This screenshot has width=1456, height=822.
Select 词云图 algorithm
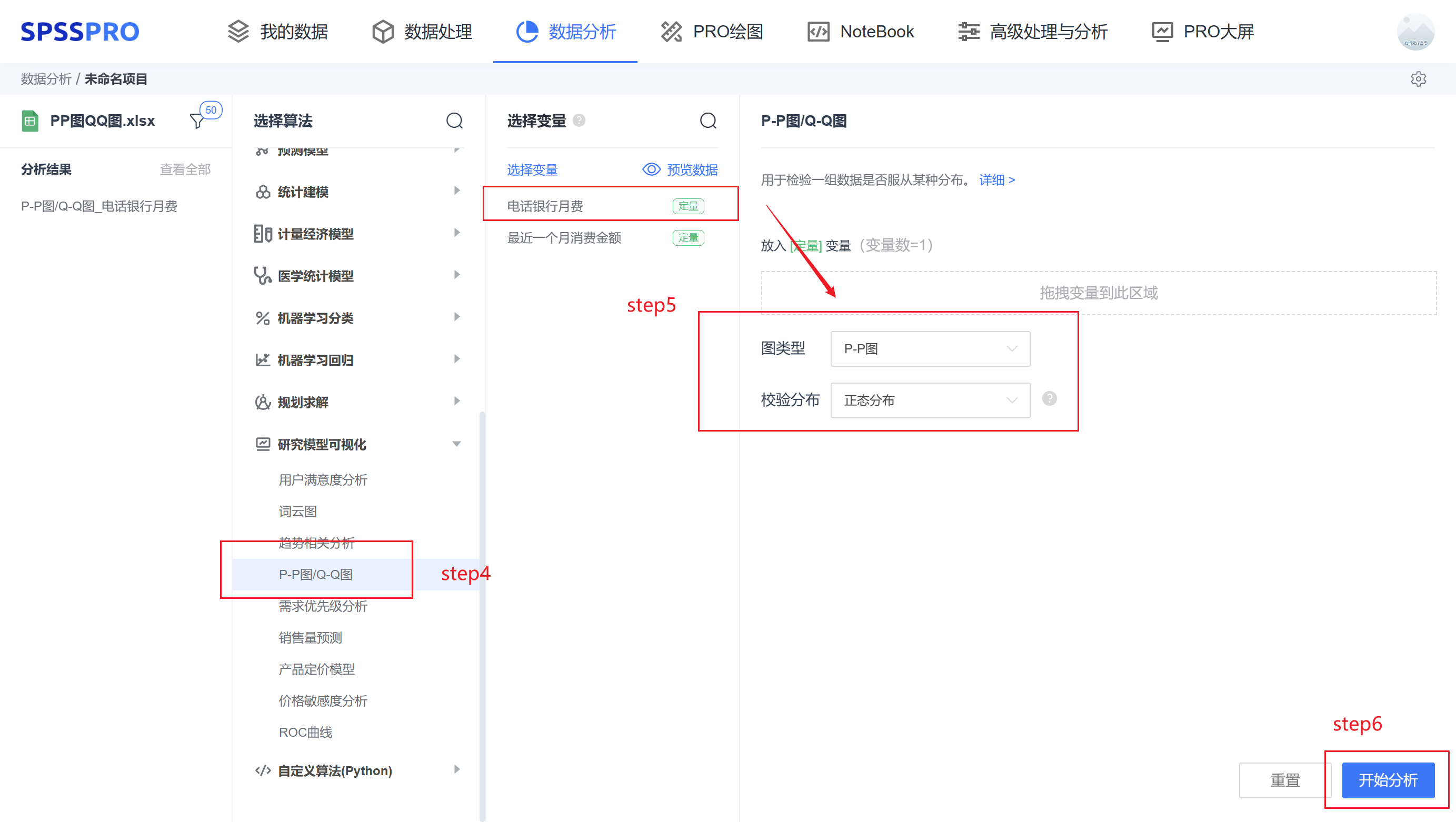coord(297,512)
